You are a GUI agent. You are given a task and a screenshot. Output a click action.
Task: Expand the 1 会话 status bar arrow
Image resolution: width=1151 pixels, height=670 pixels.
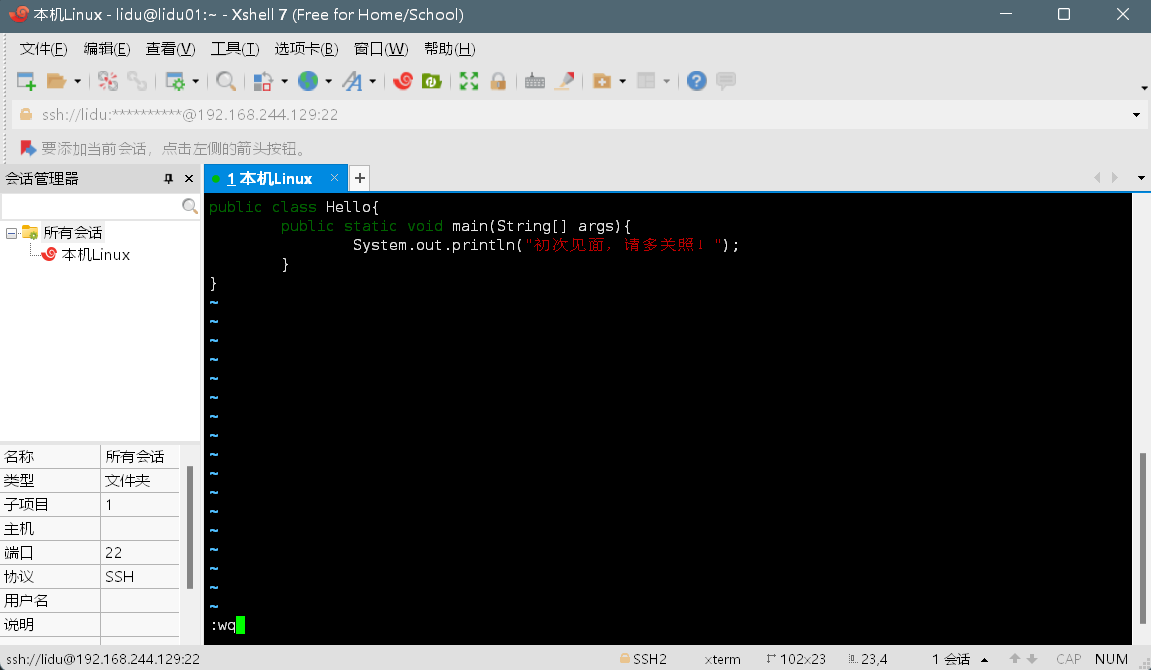tap(984, 659)
